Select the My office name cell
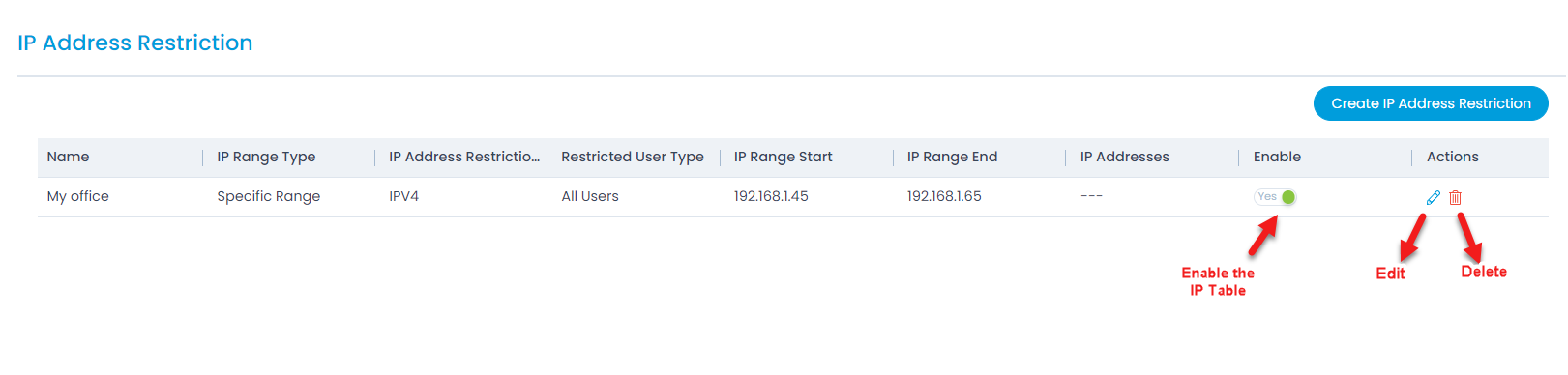This screenshot has height=375, width=1568. tap(77, 196)
